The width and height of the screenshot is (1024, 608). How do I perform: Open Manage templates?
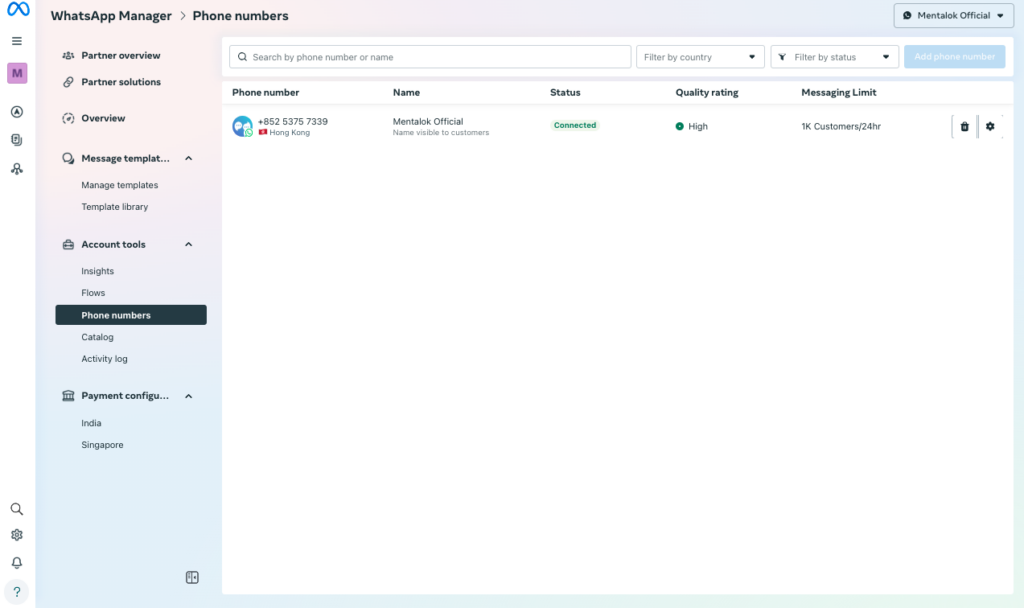coord(120,185)
